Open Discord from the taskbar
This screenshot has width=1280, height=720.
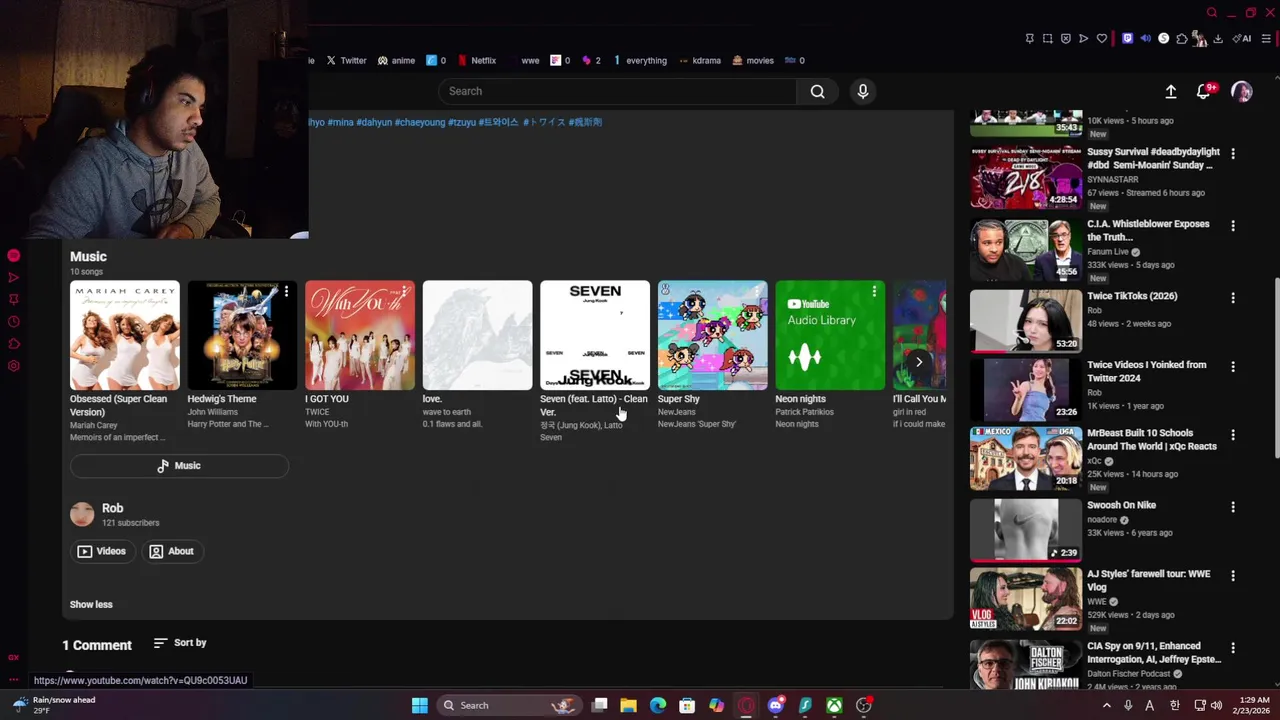click(x=775, y=705)
